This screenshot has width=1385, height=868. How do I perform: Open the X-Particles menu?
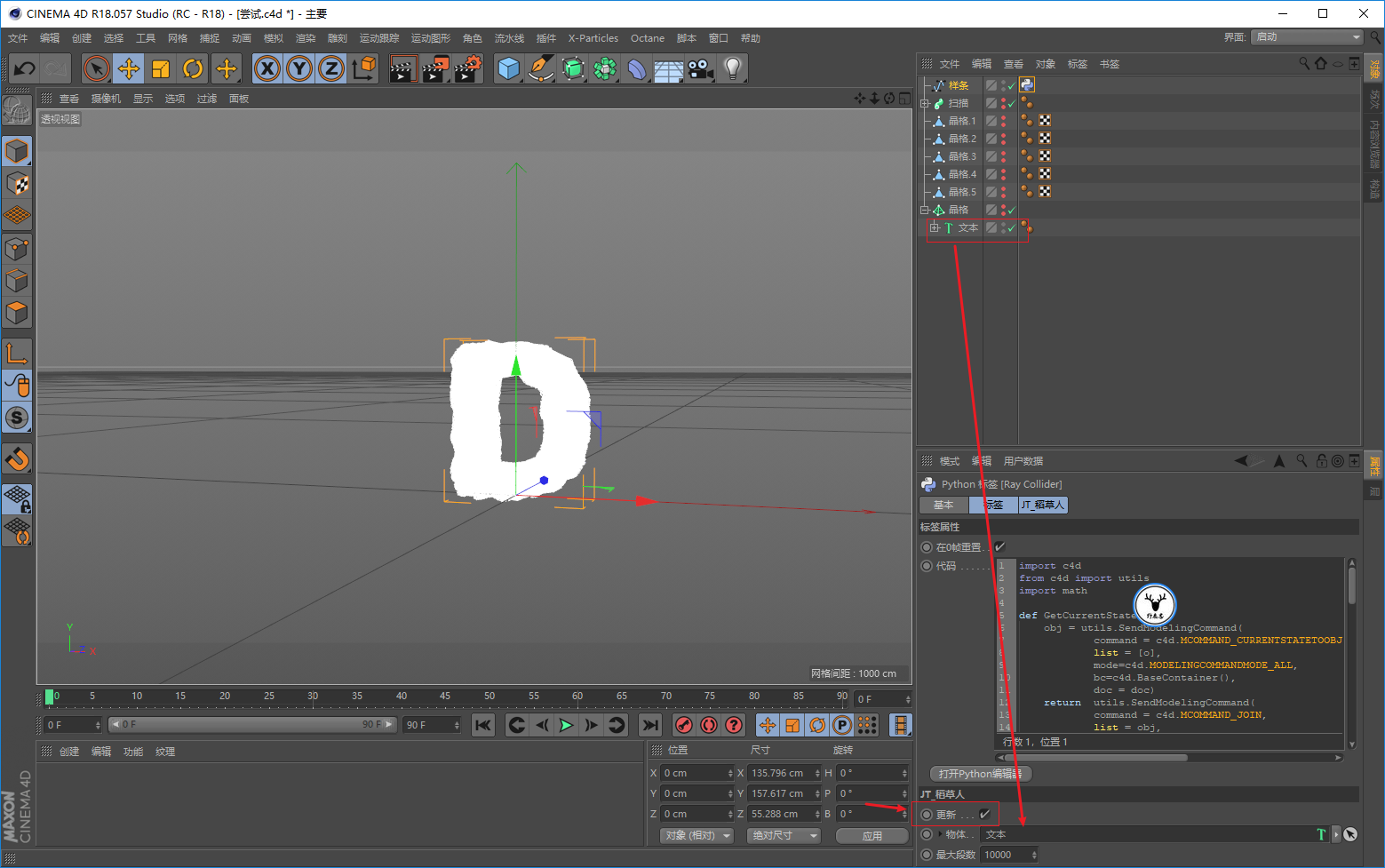(x=593, y=38)
